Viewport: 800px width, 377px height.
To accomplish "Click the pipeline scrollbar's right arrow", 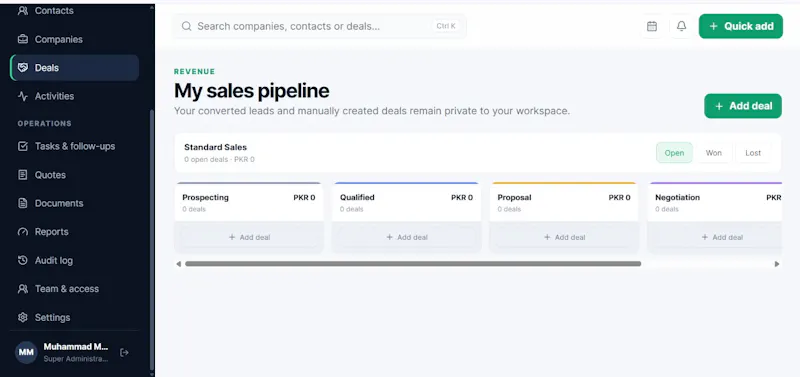I will click(x=777, y=264).
